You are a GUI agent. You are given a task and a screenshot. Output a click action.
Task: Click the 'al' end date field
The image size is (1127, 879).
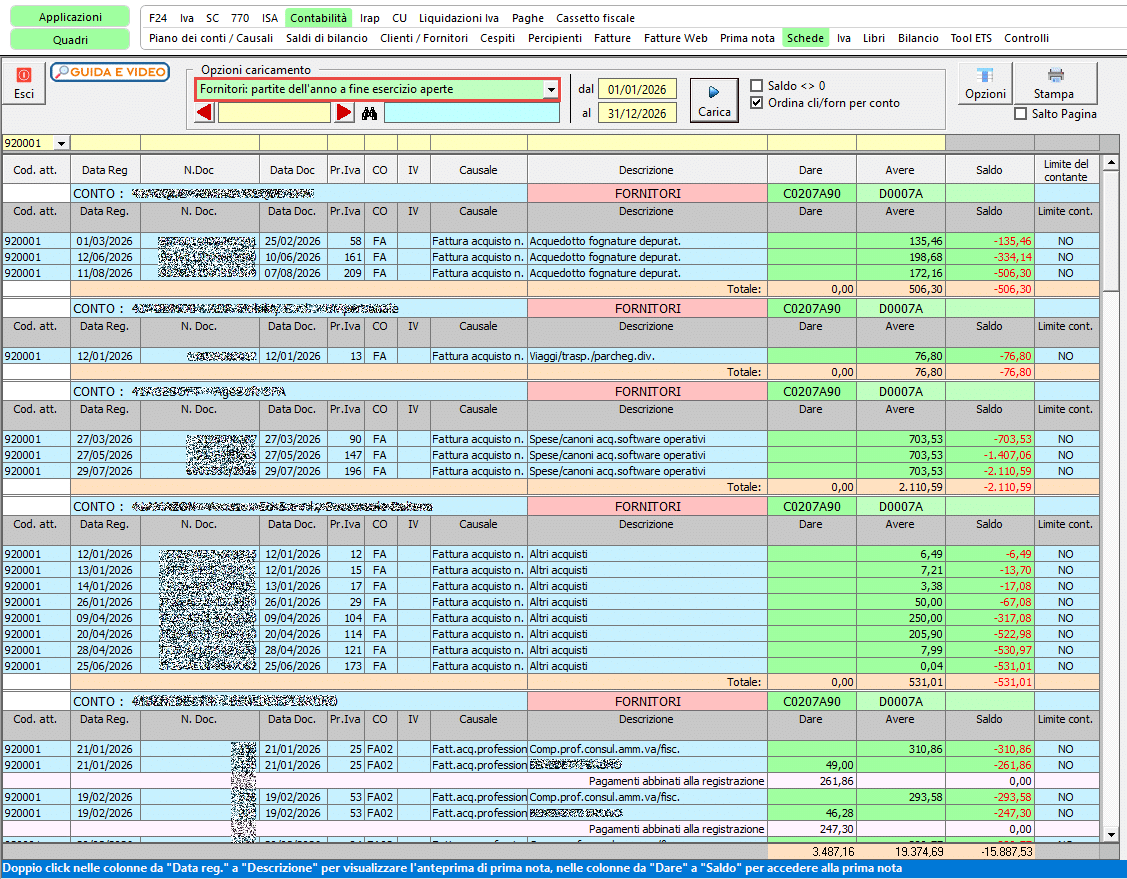(637, 113)
